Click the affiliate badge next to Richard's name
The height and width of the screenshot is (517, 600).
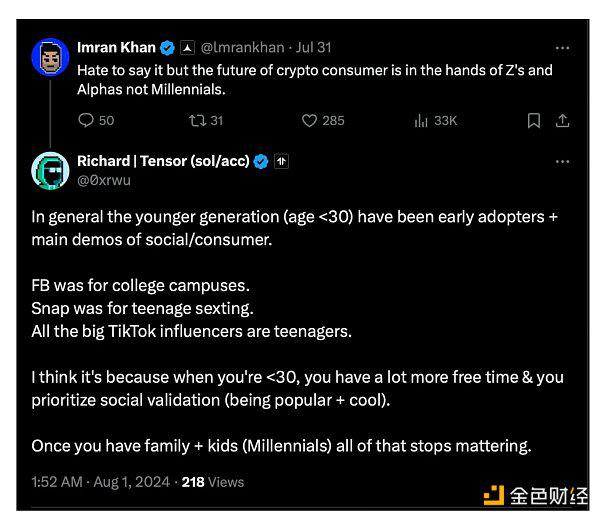pyautogui.click(x=281, y=161)
